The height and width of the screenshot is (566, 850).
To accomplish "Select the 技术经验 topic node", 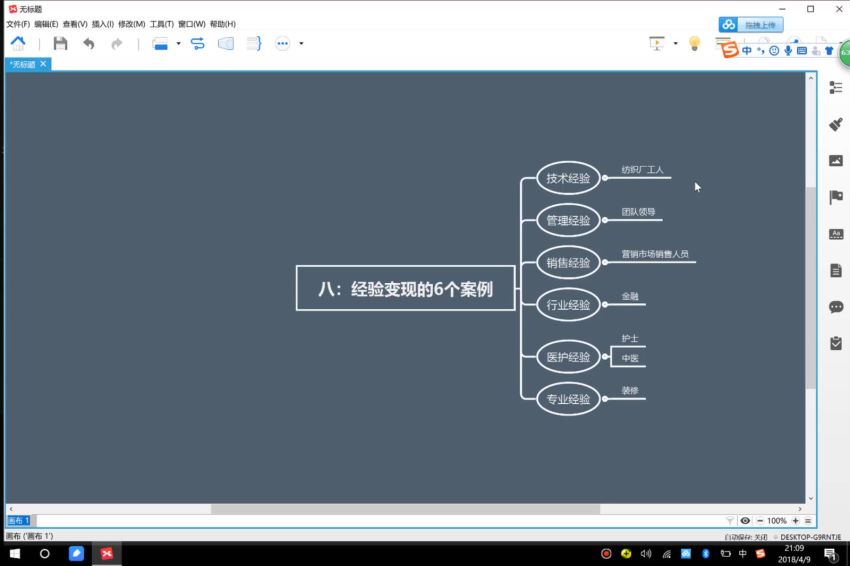I will point(568,178).
